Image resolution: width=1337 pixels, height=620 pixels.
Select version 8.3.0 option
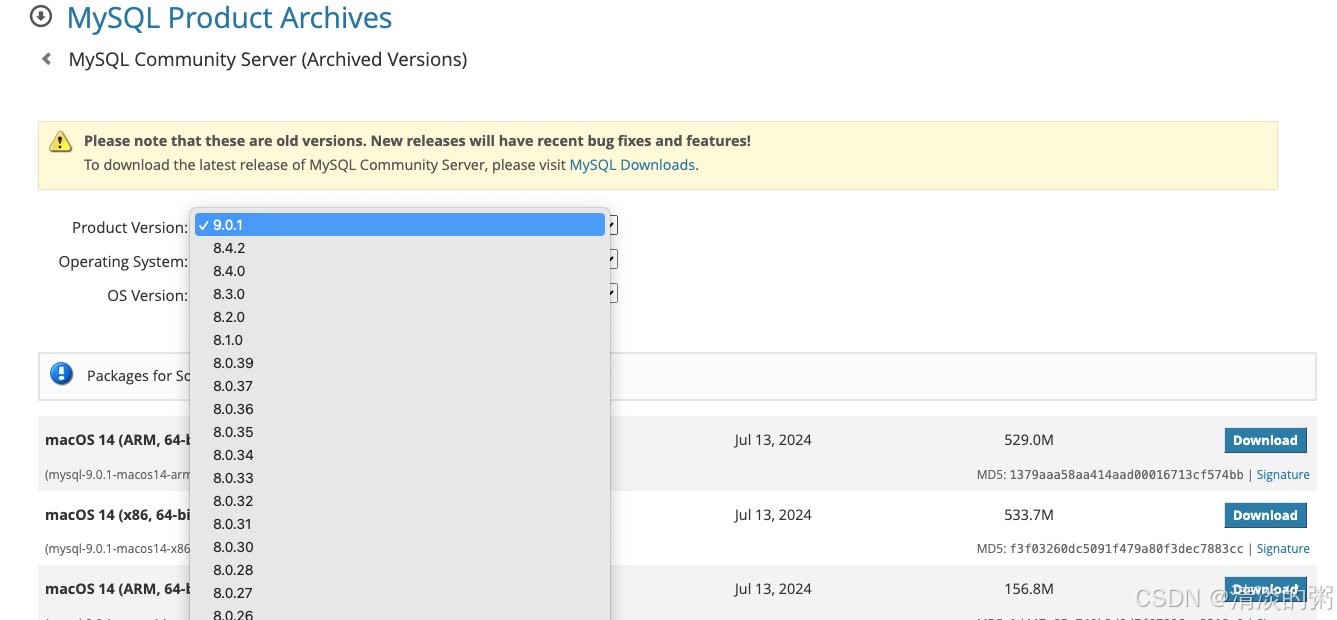tap(400, 294)
